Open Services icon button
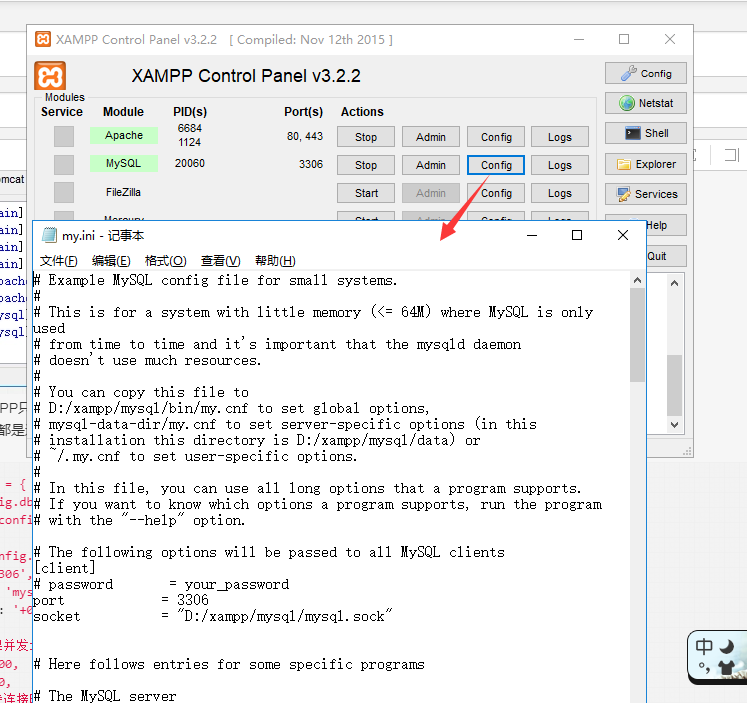Screen dimensions: 747x703 [646, 194]
